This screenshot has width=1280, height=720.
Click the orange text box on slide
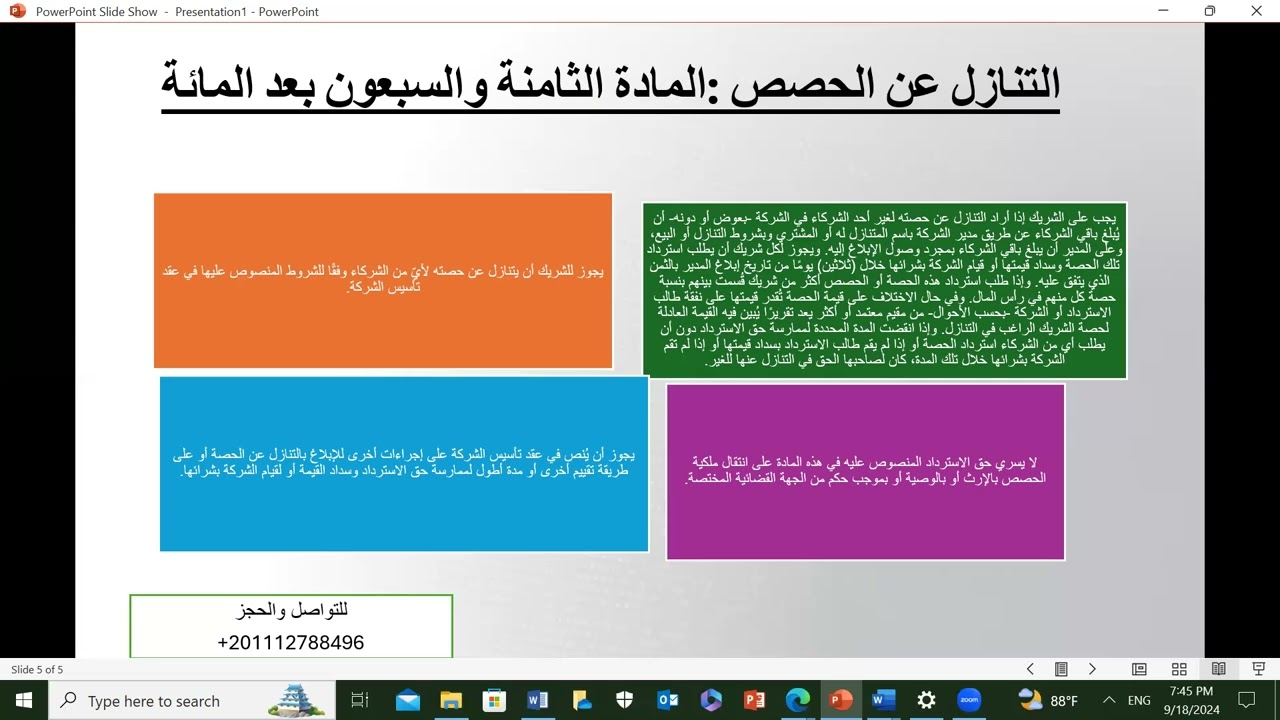pyautogui.click(x=383, y=280)
